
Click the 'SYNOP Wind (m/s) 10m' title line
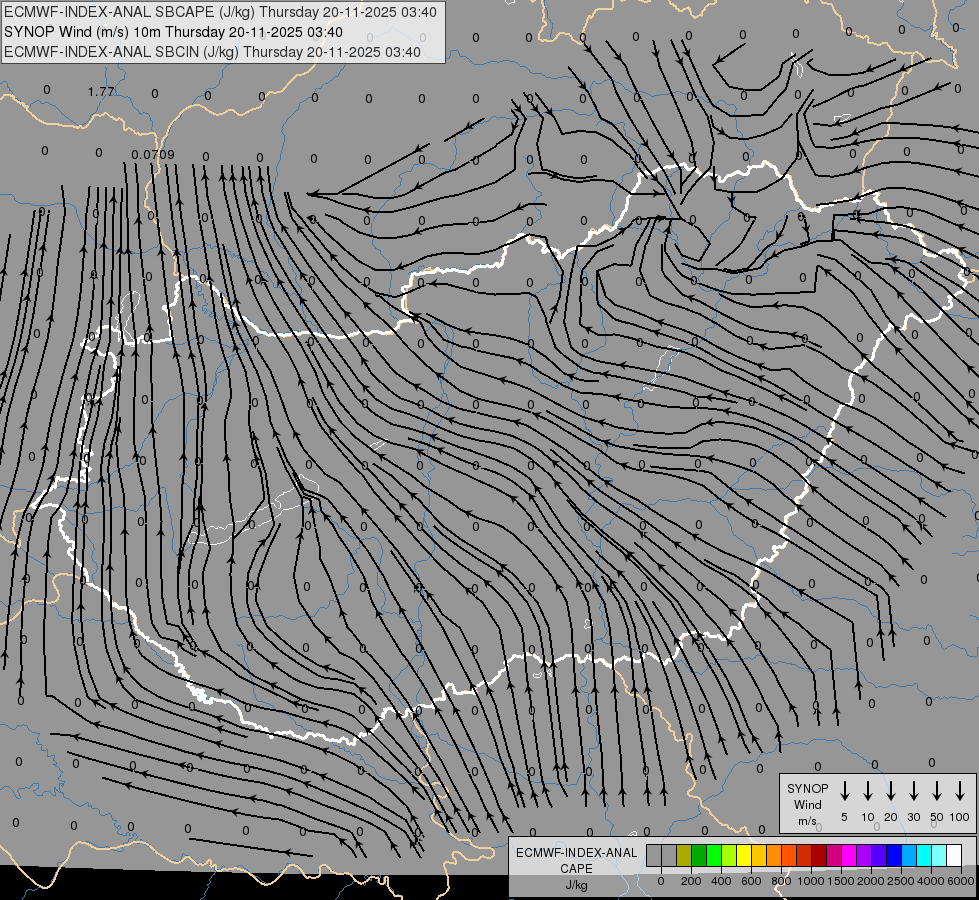click(173, 32)
